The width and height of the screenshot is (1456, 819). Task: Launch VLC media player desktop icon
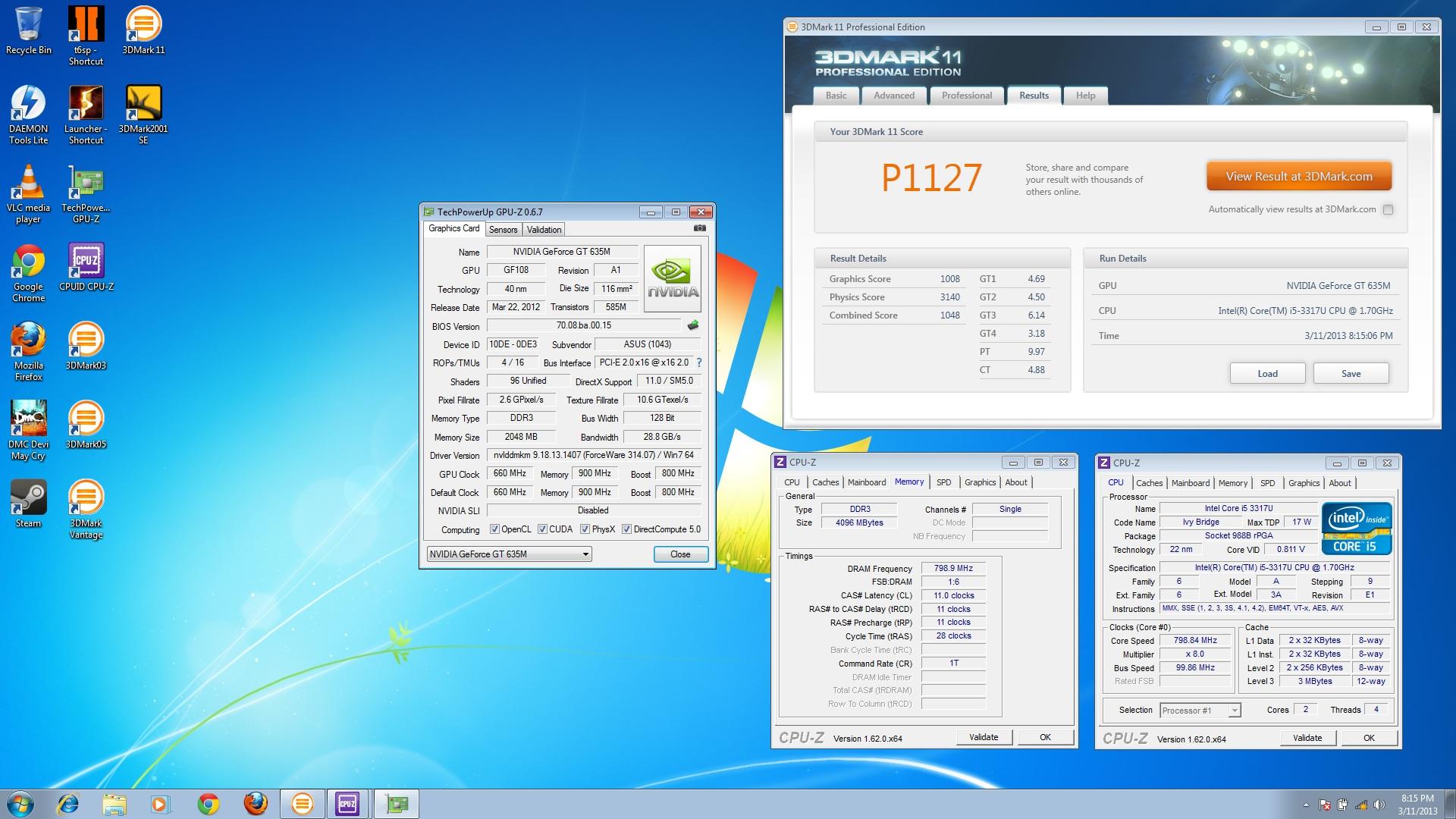(x=29, y=193)
